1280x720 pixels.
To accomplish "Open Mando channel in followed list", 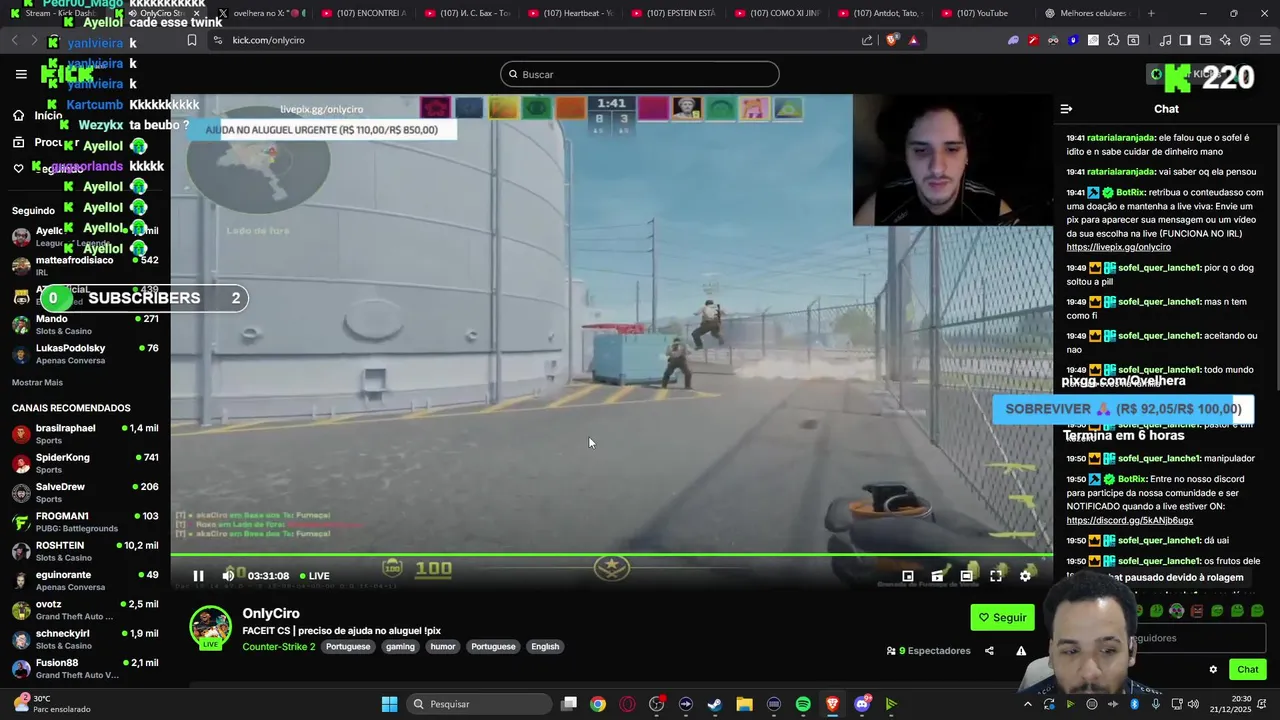I will coord(85,324).
